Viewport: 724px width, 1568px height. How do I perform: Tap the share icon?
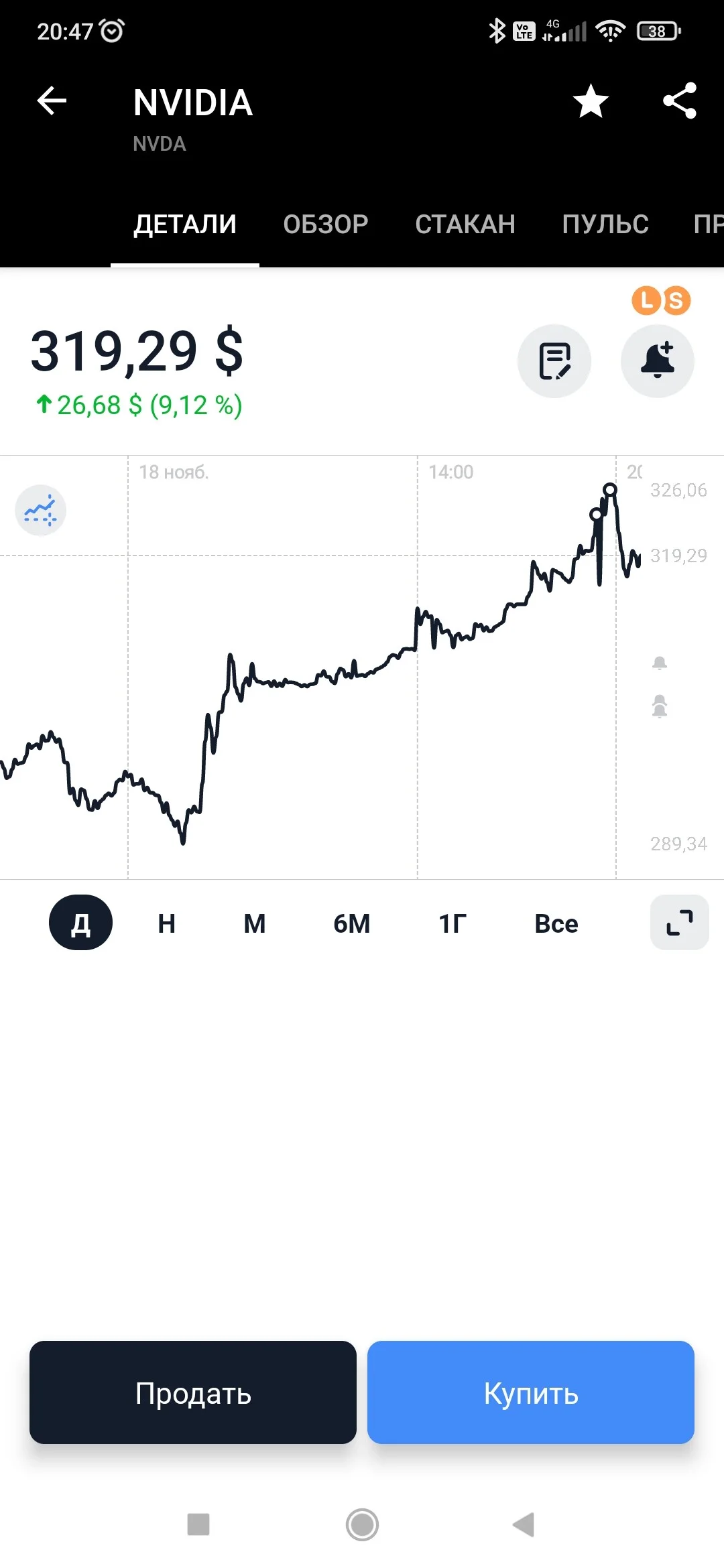pos(680,101)
